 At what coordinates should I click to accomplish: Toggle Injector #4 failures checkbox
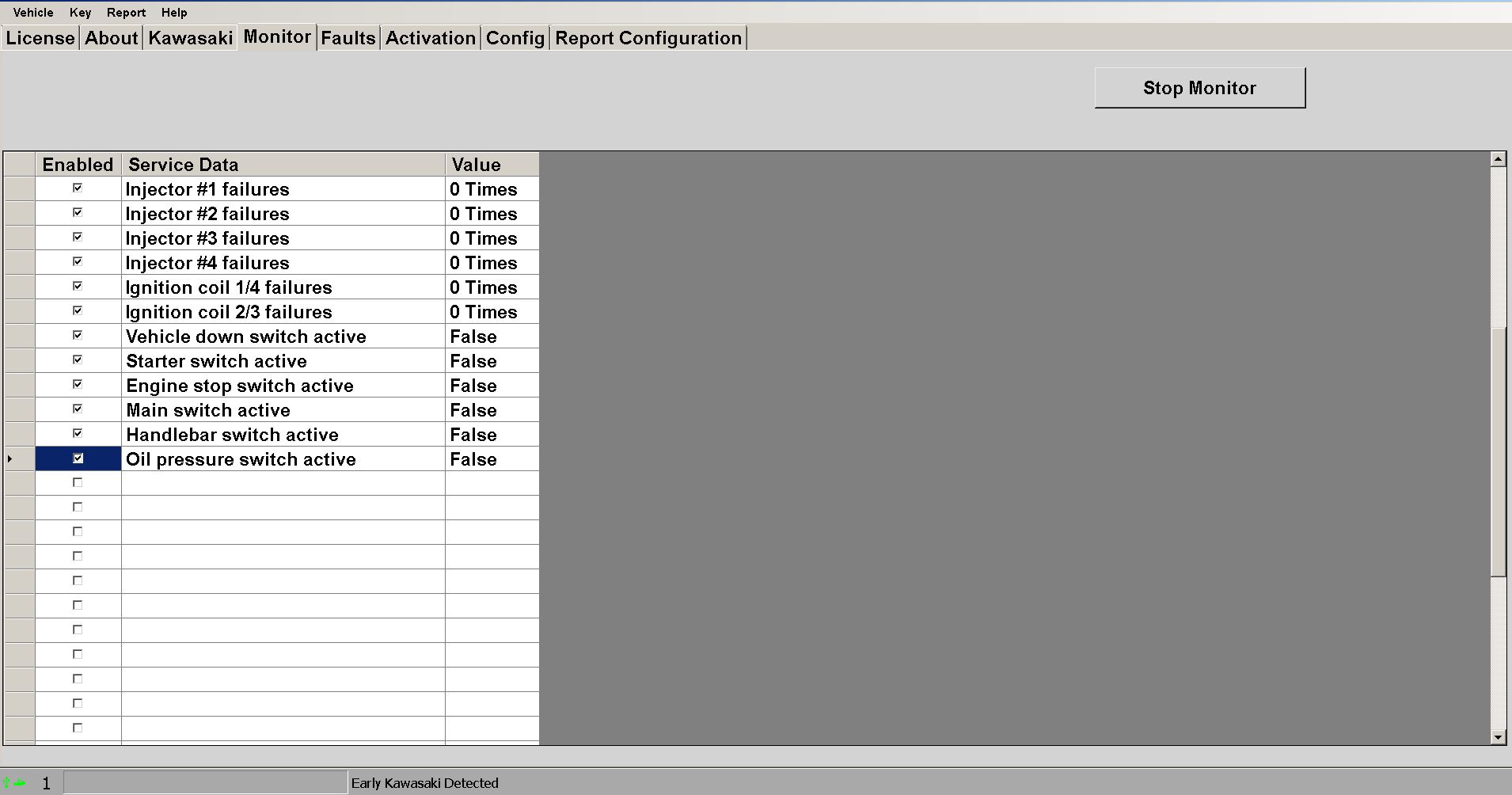tap(78, 261)
